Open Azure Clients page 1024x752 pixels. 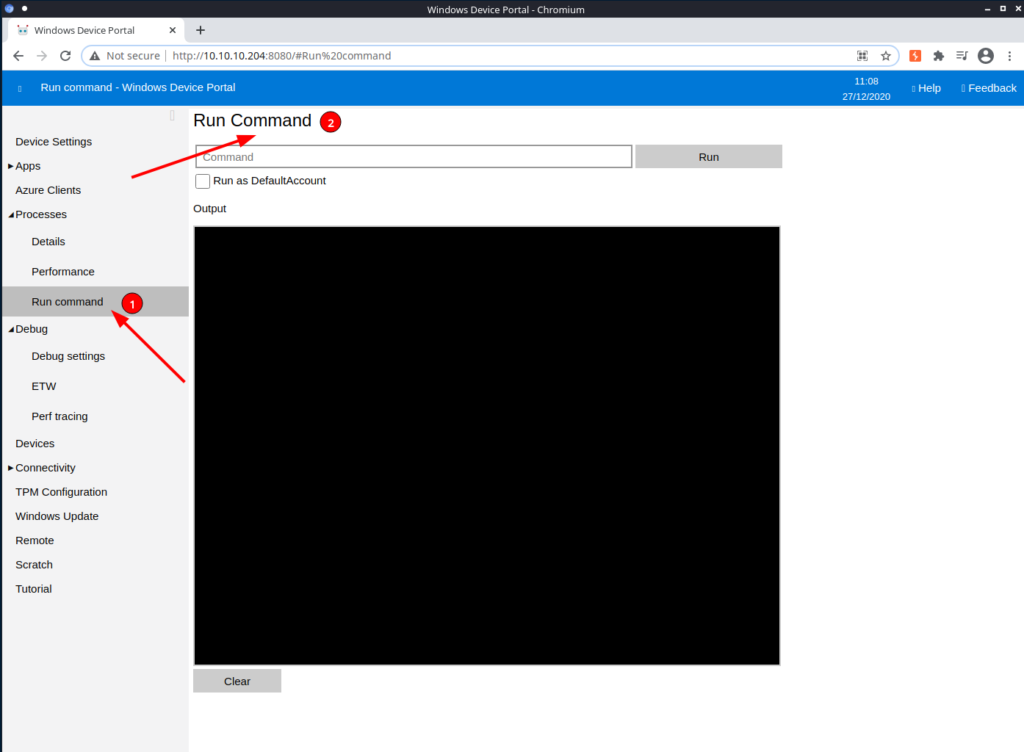click(48, 190)
